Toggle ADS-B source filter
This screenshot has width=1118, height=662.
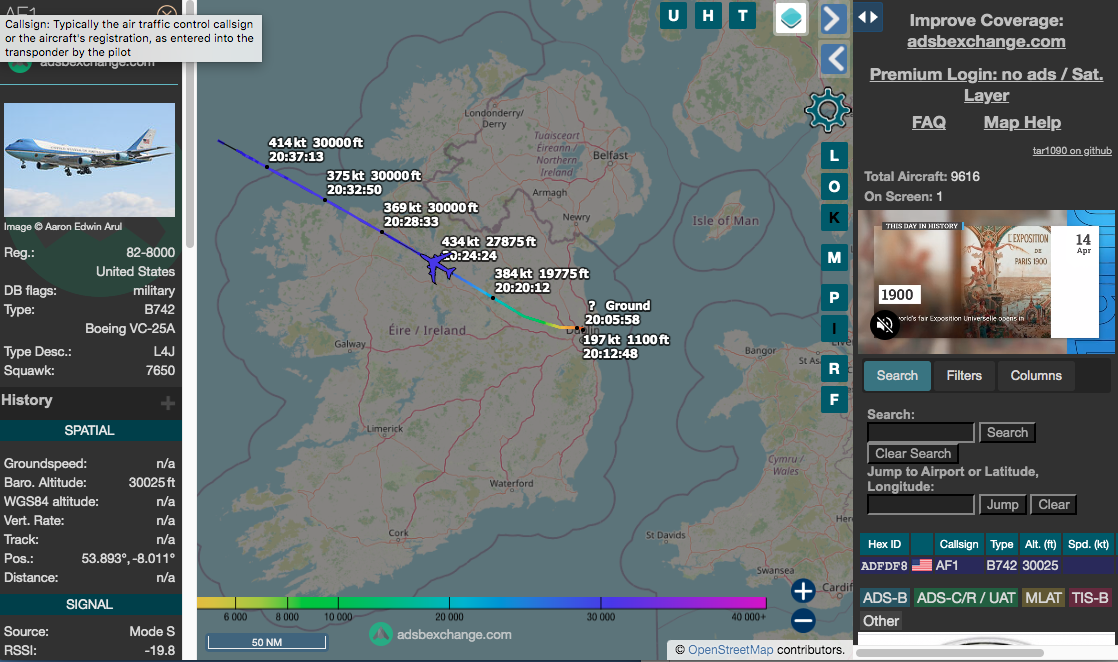pyautogui.click(x=885, y=598)
